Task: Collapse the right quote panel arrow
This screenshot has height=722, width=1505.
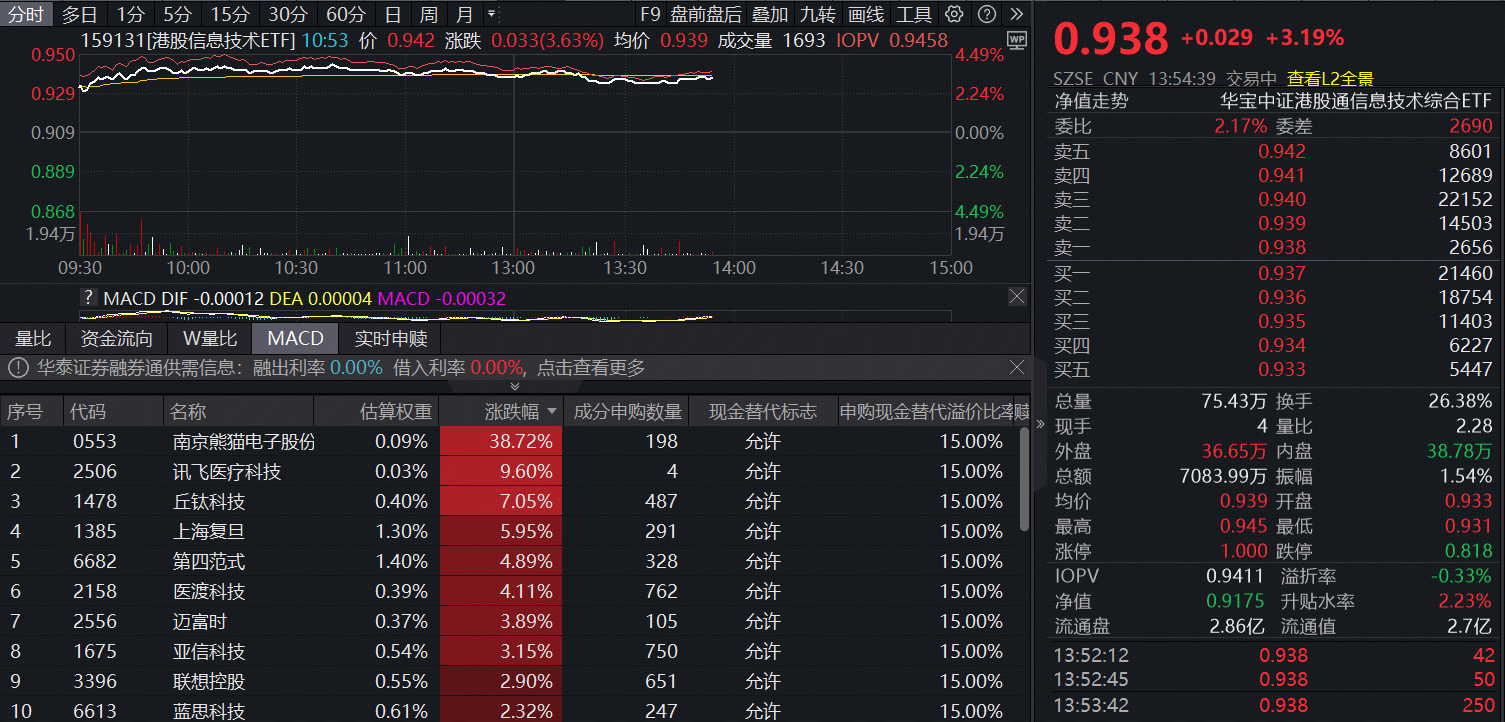Action: click(x=1040, y=424)
